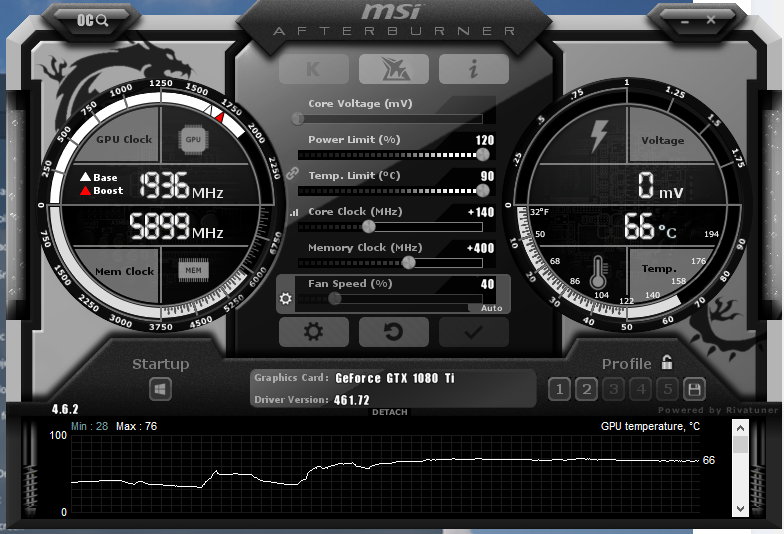Screen dimensions: 784x534
Task: Click the Core Clock slider handle
Action: coord(368,226)
